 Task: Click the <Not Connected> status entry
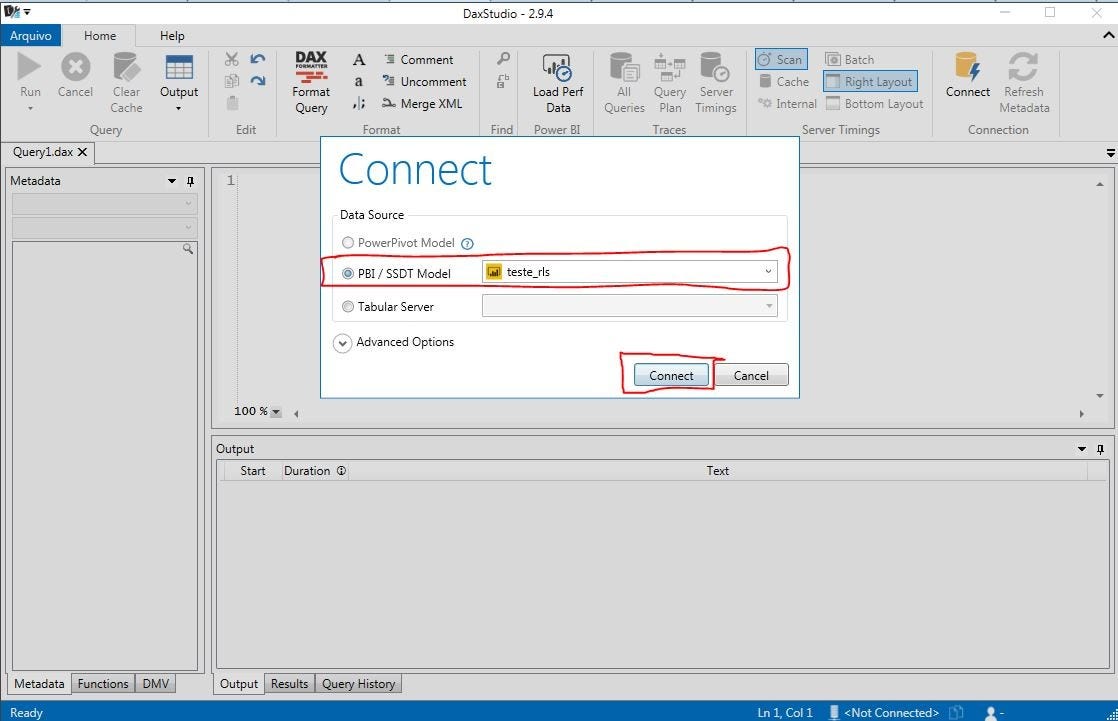(891, 712)
